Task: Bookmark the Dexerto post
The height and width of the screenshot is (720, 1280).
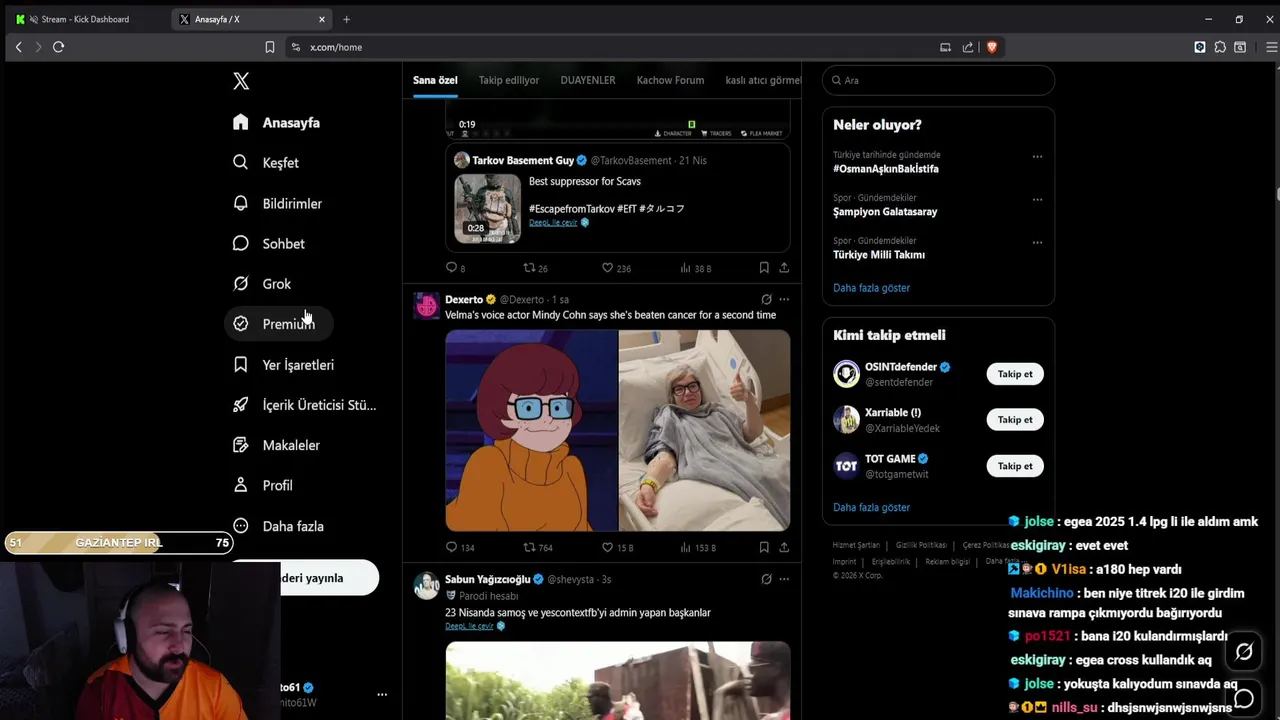Action: 764,547
